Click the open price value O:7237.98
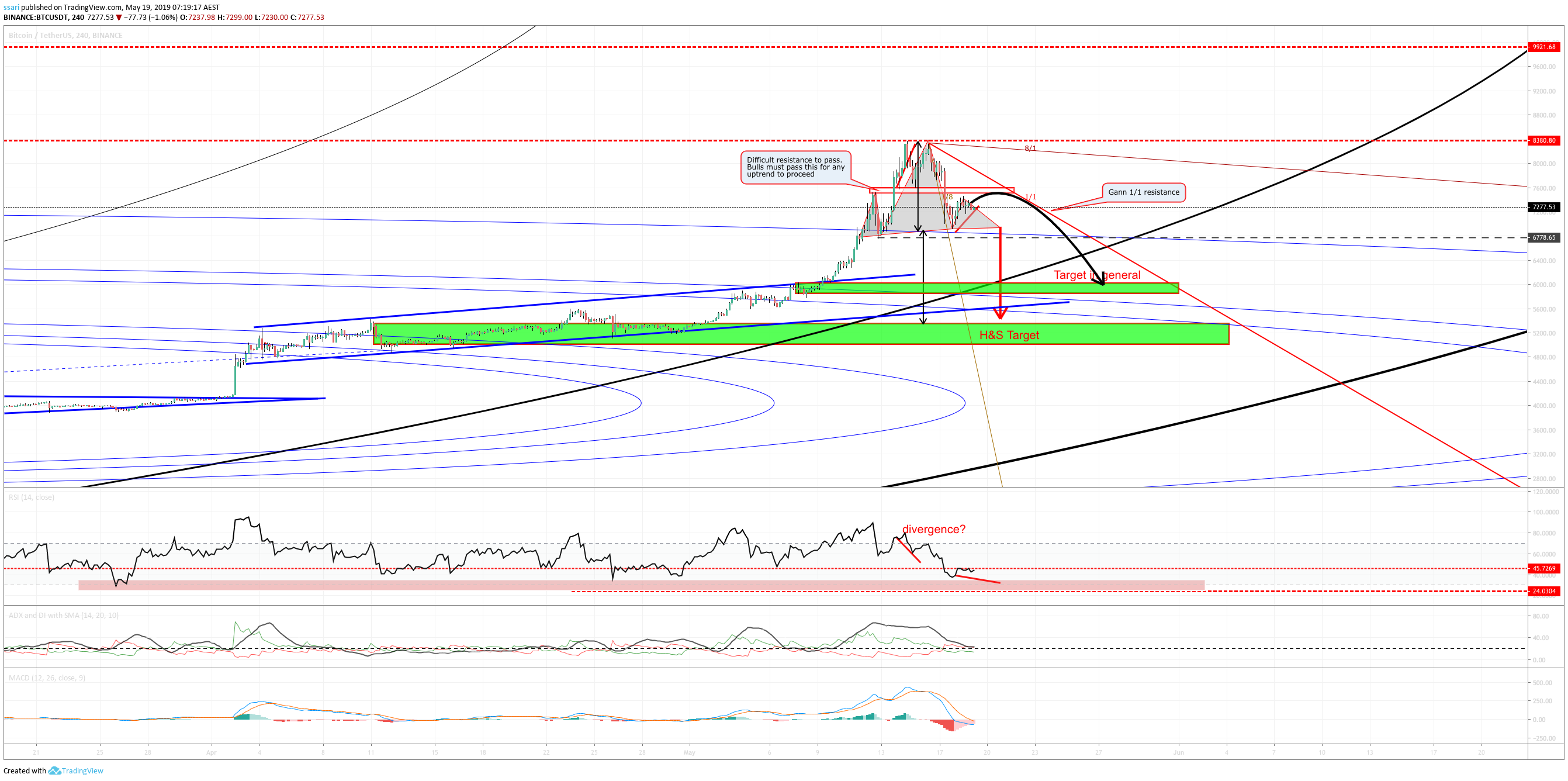 coord(197,18)
